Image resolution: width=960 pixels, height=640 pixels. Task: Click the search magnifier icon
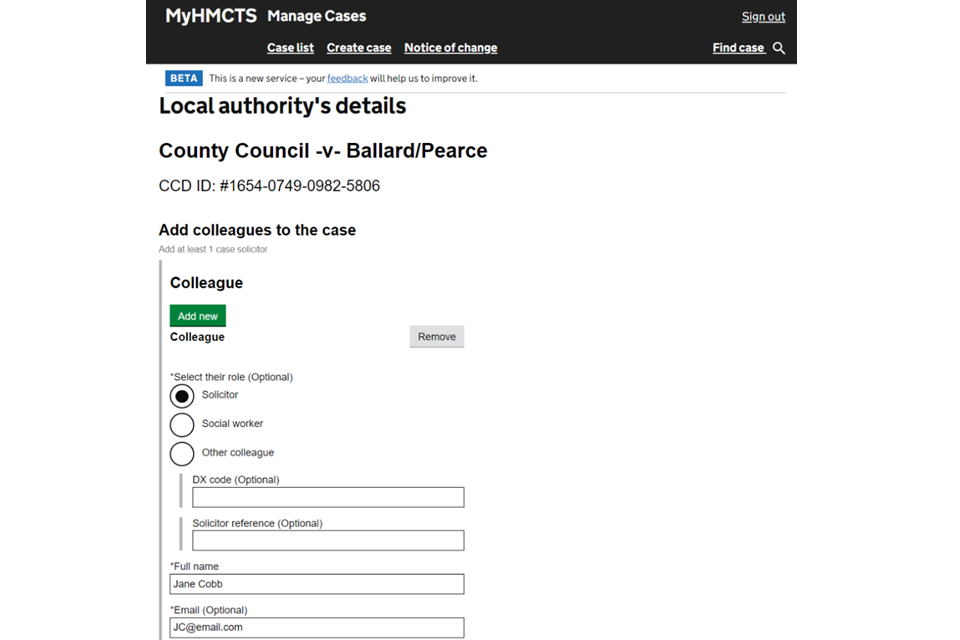coord(779,48)
